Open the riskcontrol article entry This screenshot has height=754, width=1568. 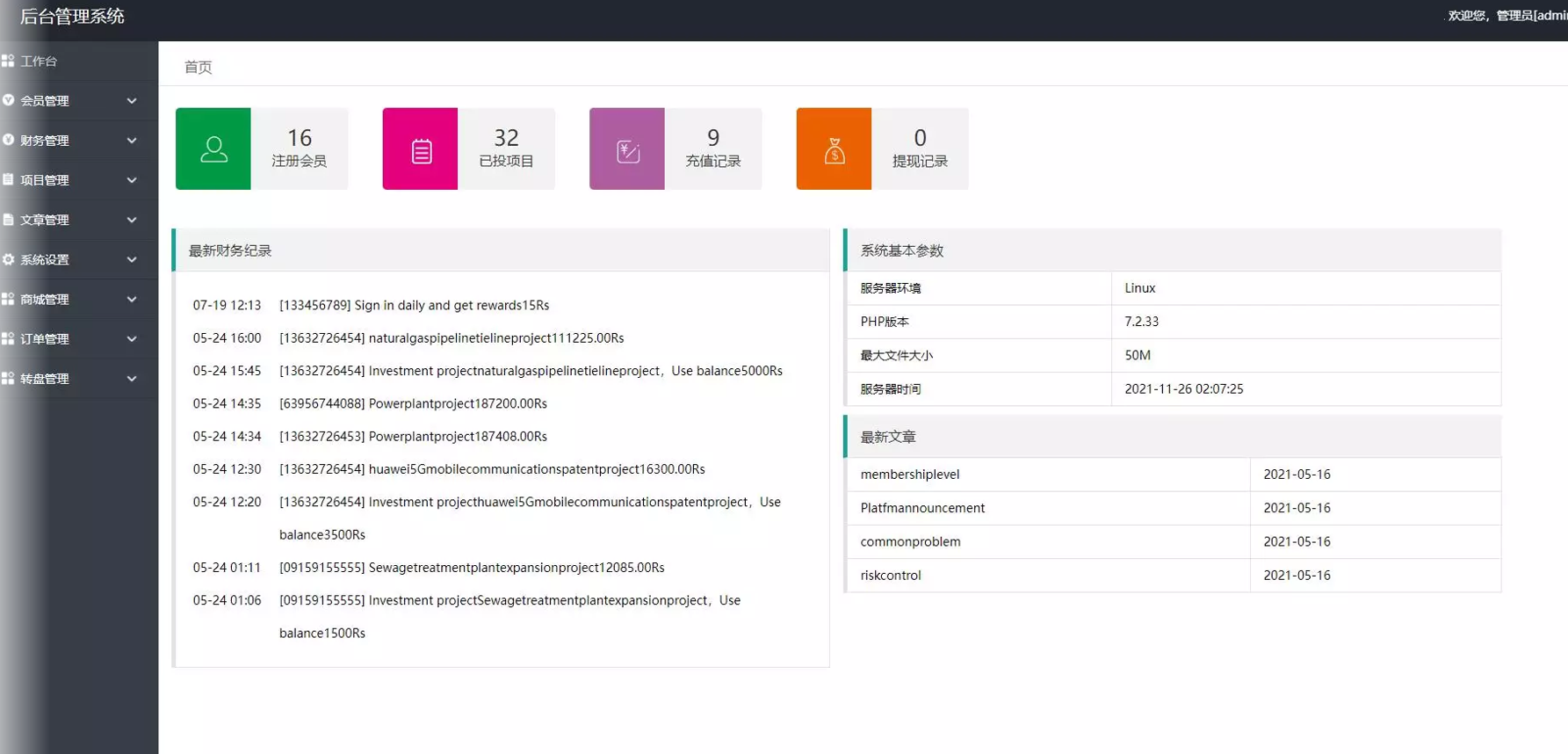891,576
